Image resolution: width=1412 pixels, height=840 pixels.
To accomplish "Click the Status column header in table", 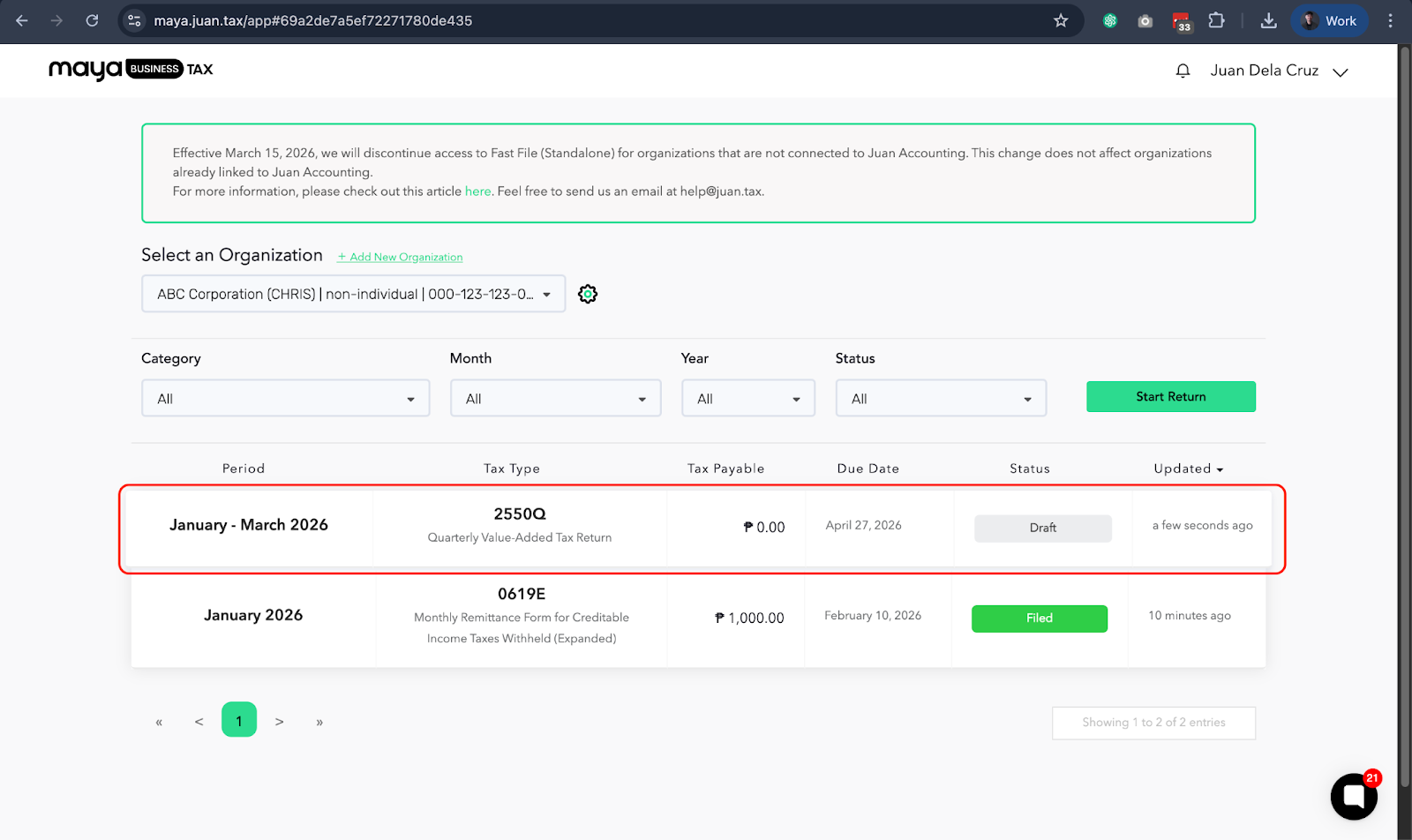I will pyautogui.click(x=1030, y=469).
